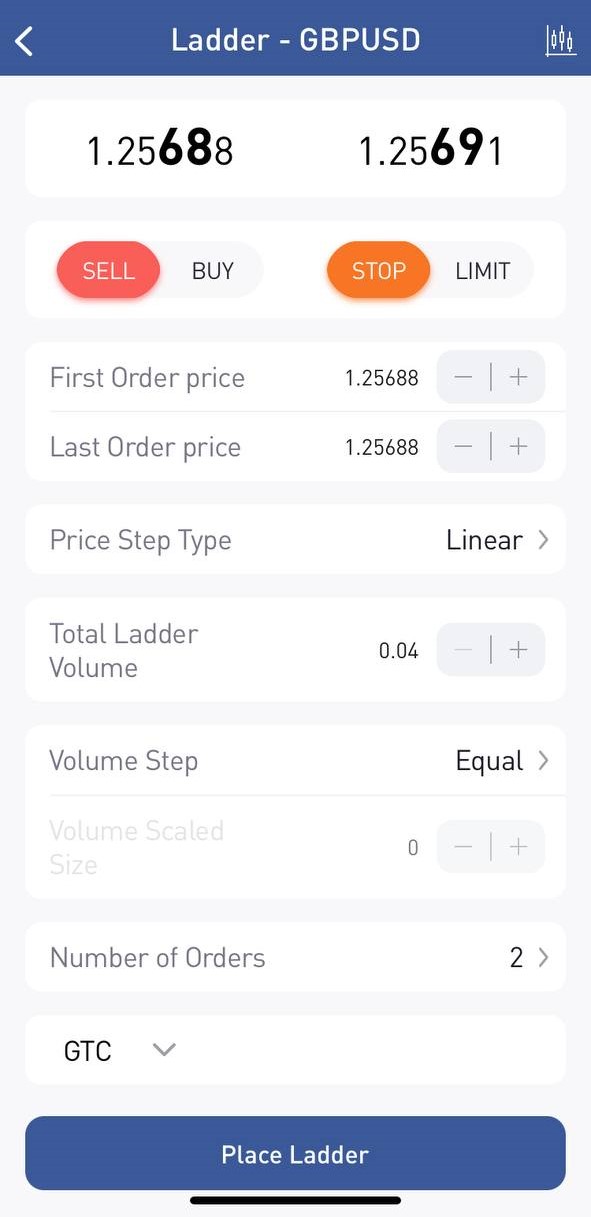
Task: Increase Total Ladder Volume with plus
Action: click(518, 650)
